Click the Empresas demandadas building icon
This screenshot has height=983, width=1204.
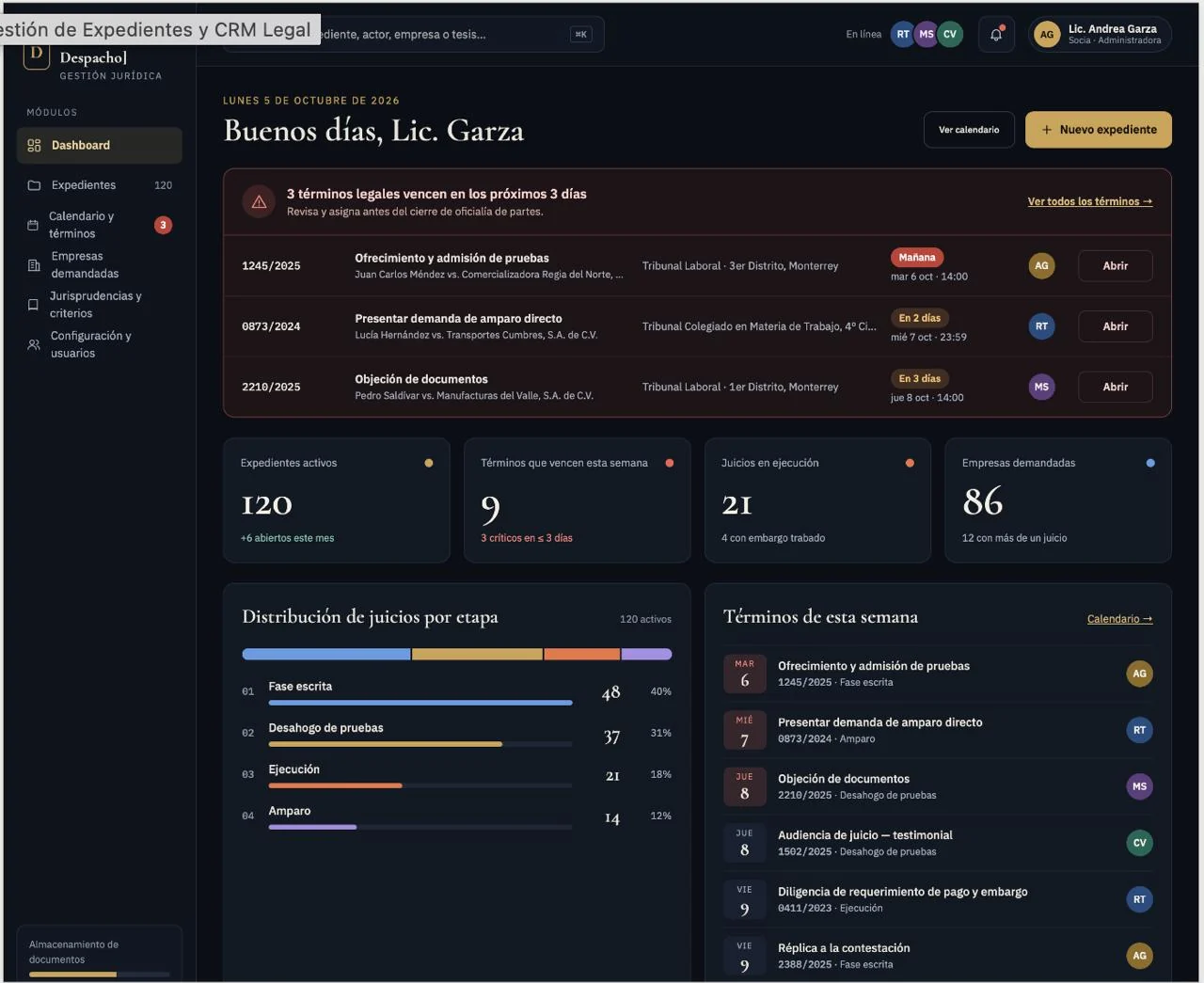pyautogui.click(x=34, y=265)
